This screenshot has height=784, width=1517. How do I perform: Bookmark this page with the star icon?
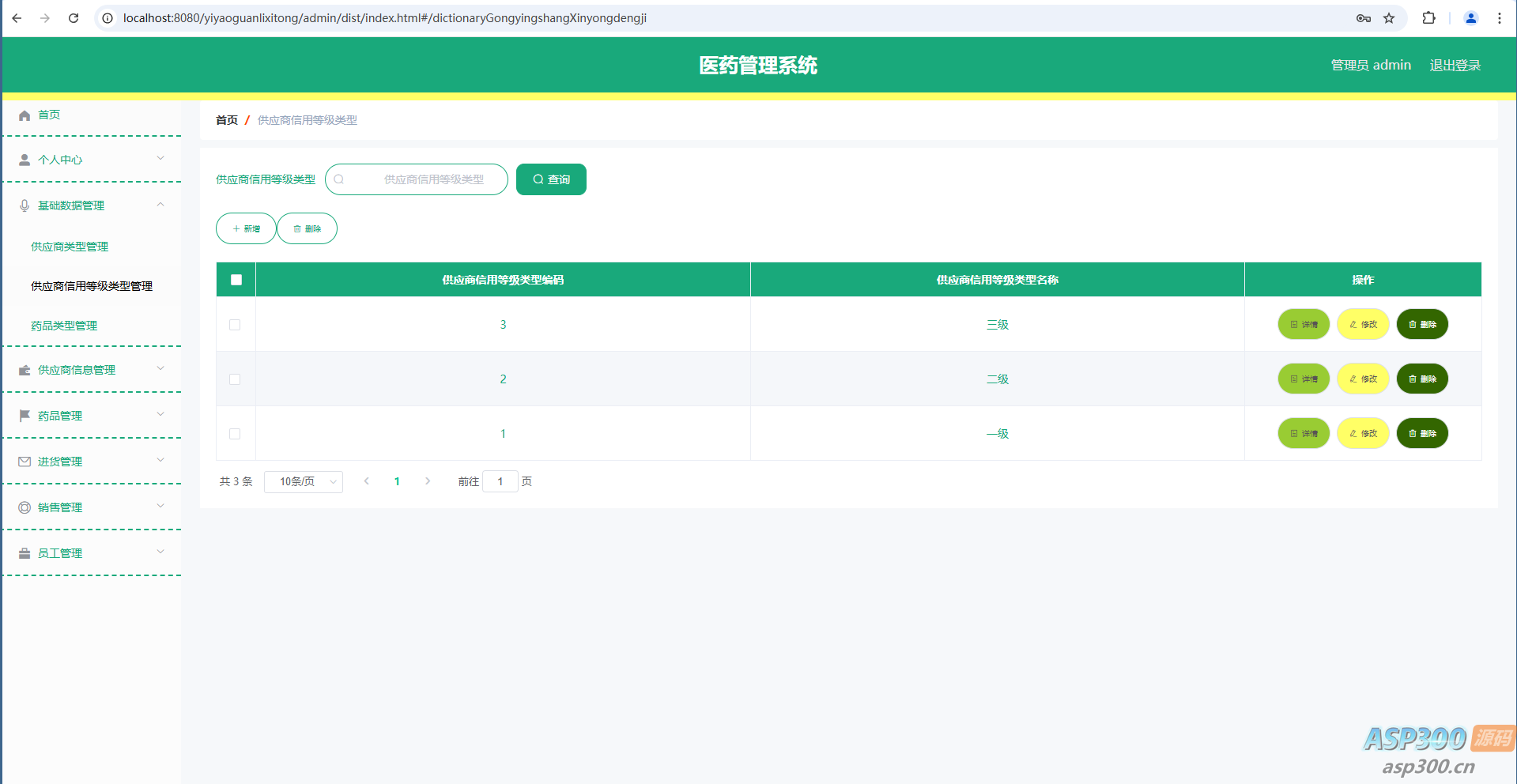(x=1389, y=18)
